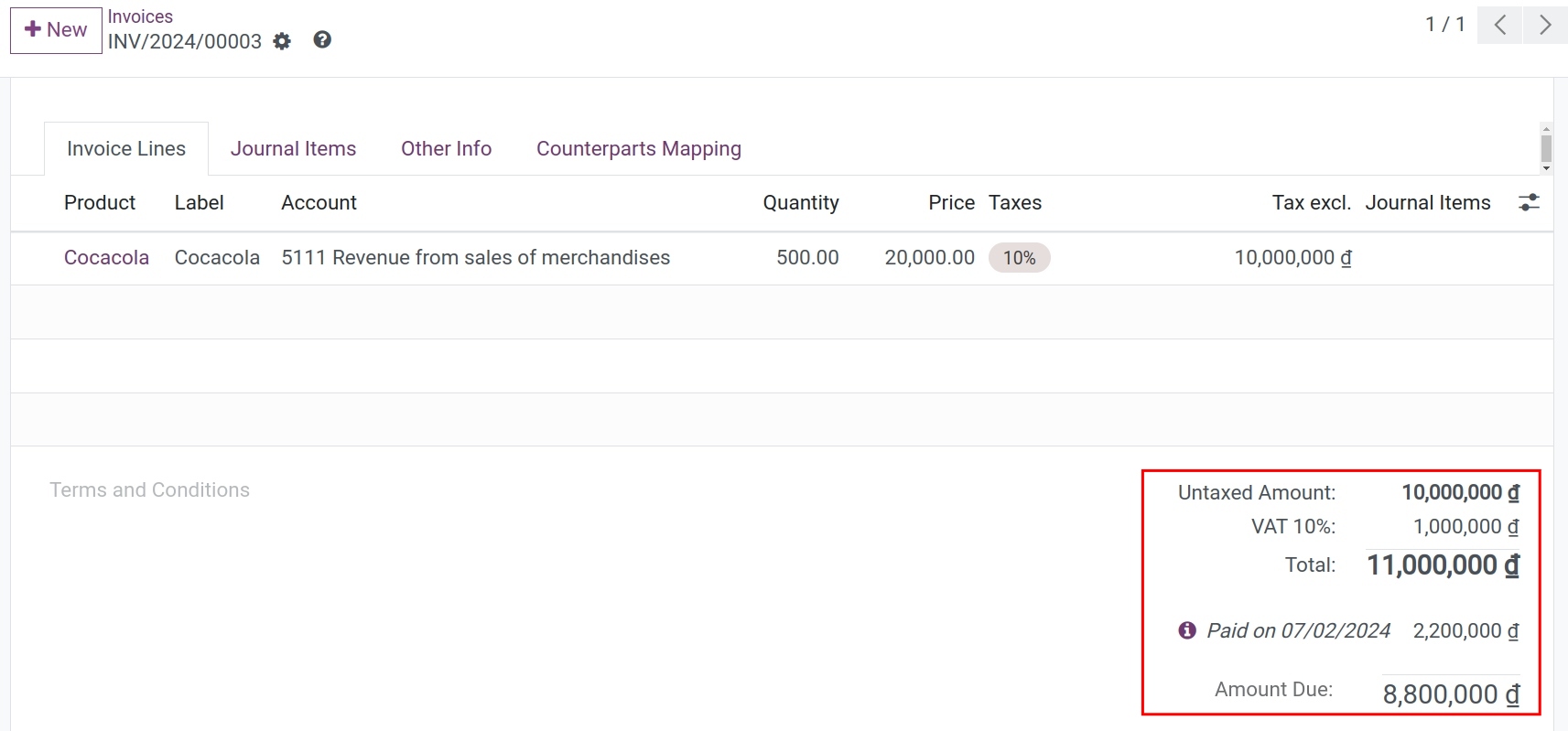Go to the previous record arrow
The image size is (1568, 731).
pos(1500,25)
